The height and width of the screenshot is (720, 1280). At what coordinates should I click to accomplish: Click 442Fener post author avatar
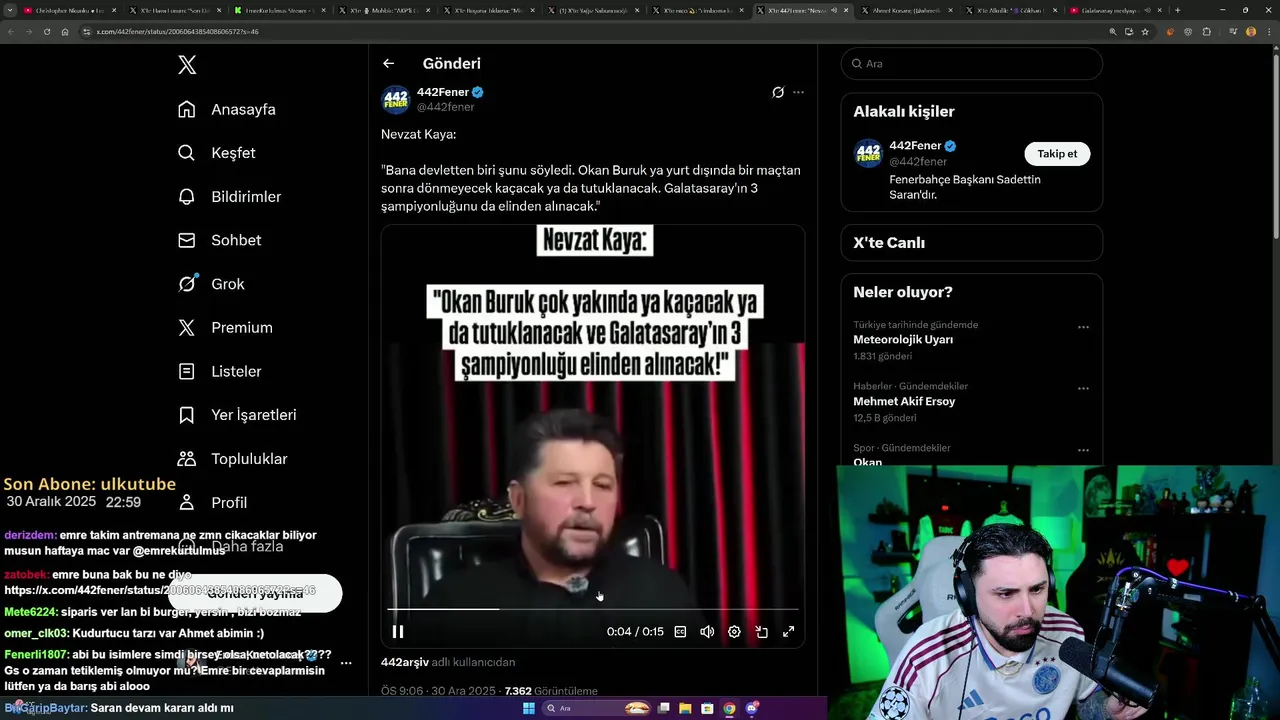click(x=395, y=99)
